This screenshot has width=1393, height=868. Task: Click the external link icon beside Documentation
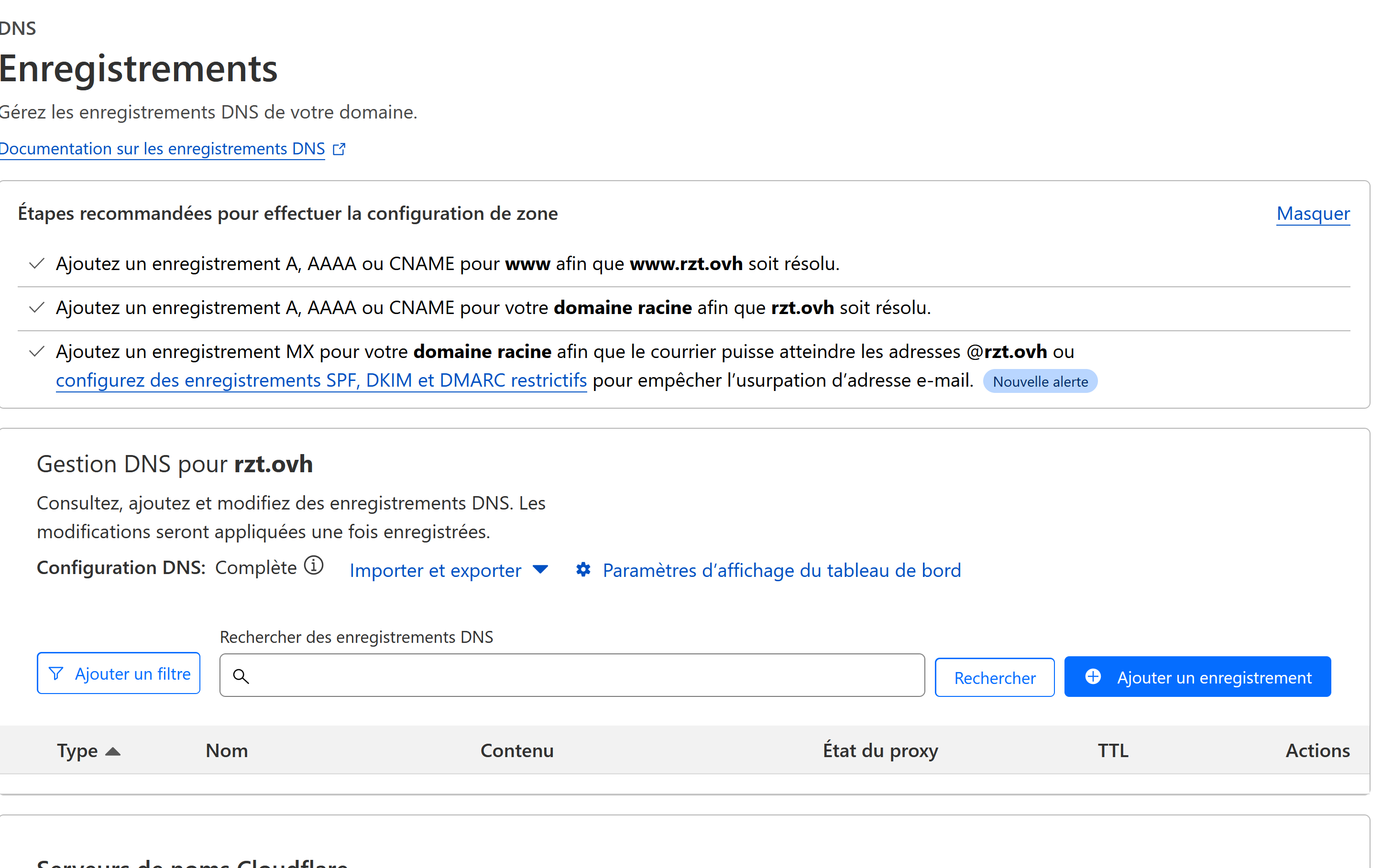coord(339,149)
